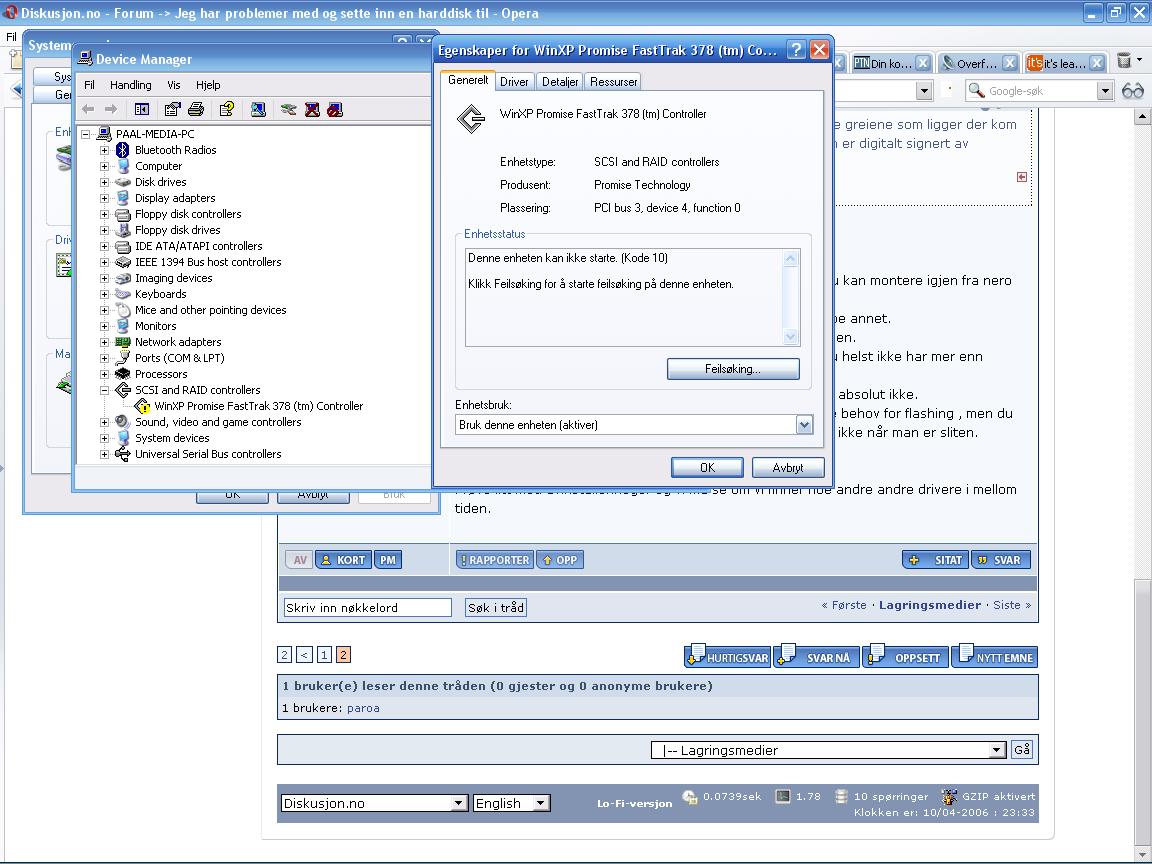Click the Disable device toolbar icon

(335, 109)
